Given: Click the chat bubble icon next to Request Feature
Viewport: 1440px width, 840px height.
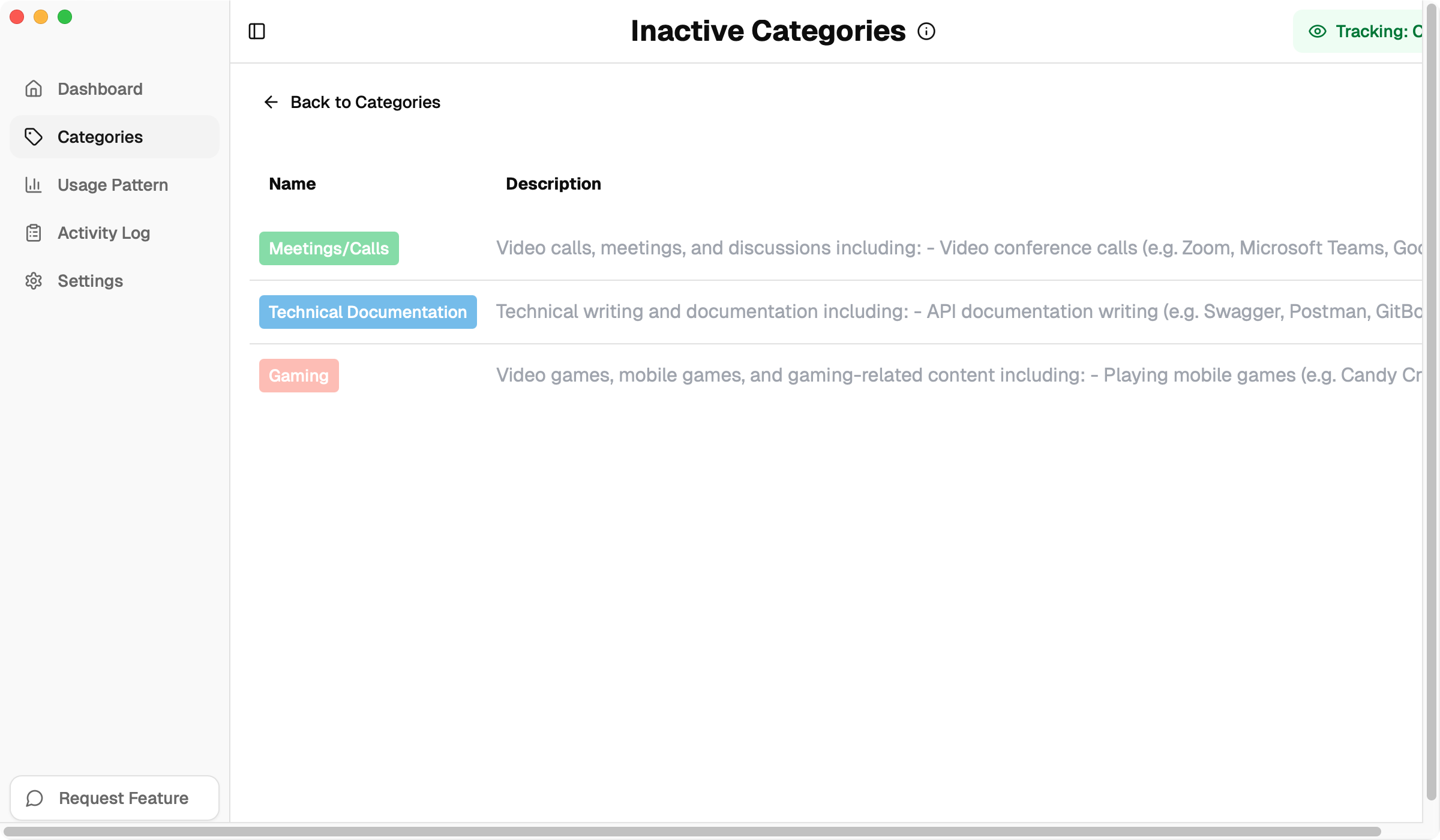Looking at the screenshot, I should click(x=34, y=798).
